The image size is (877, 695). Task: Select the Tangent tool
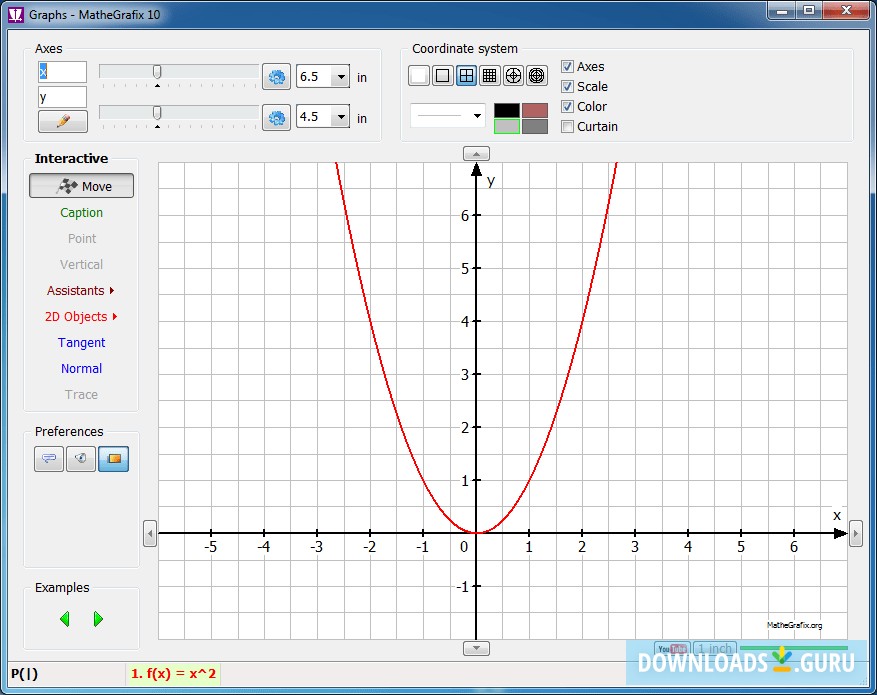click(x=81, y=343)
